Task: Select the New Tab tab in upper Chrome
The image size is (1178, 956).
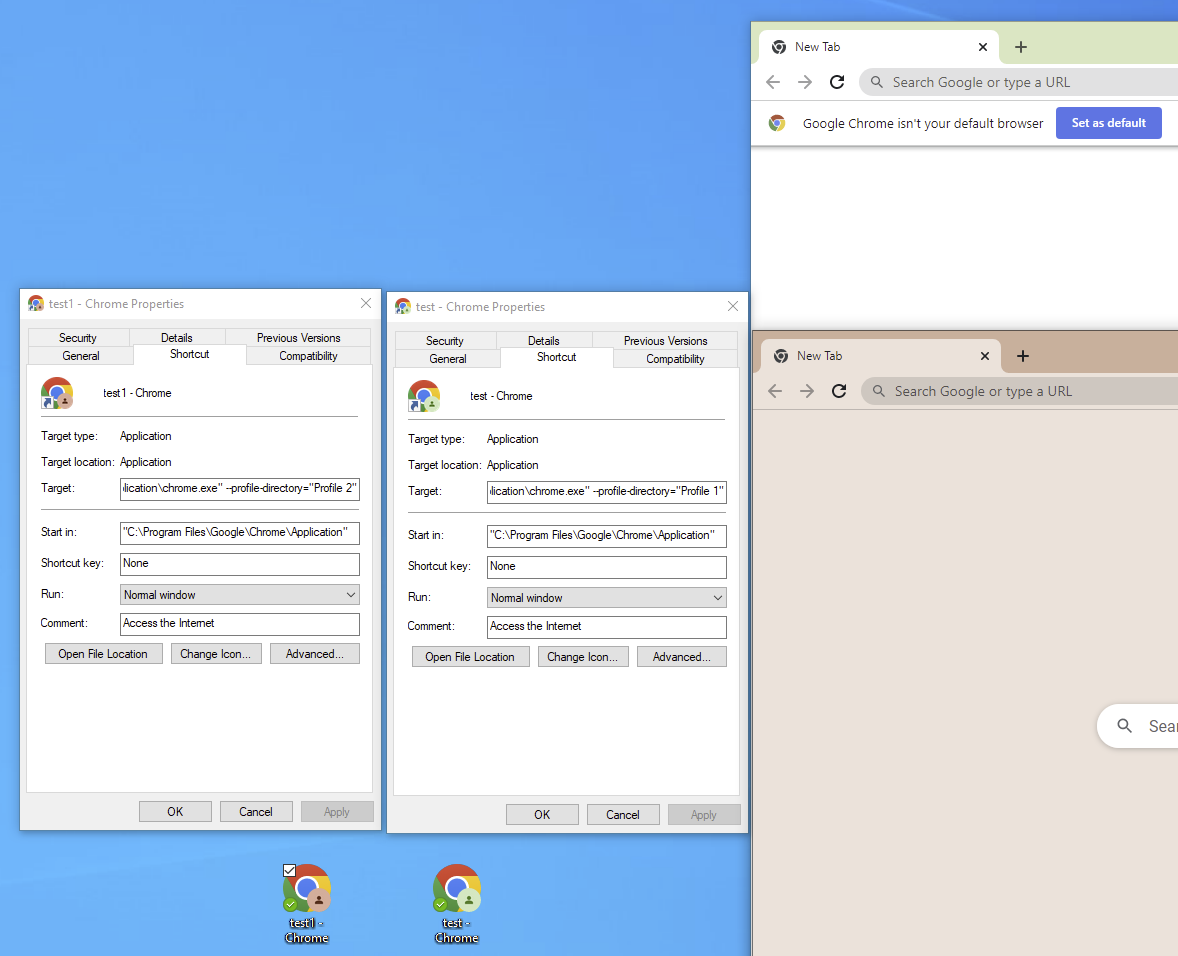Action: (879, 47)
